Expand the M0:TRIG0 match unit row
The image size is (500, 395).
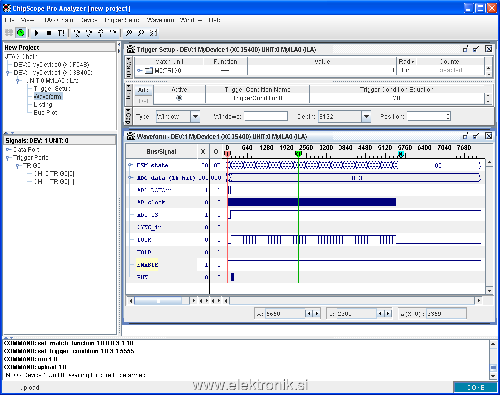[x=140, y=70]
